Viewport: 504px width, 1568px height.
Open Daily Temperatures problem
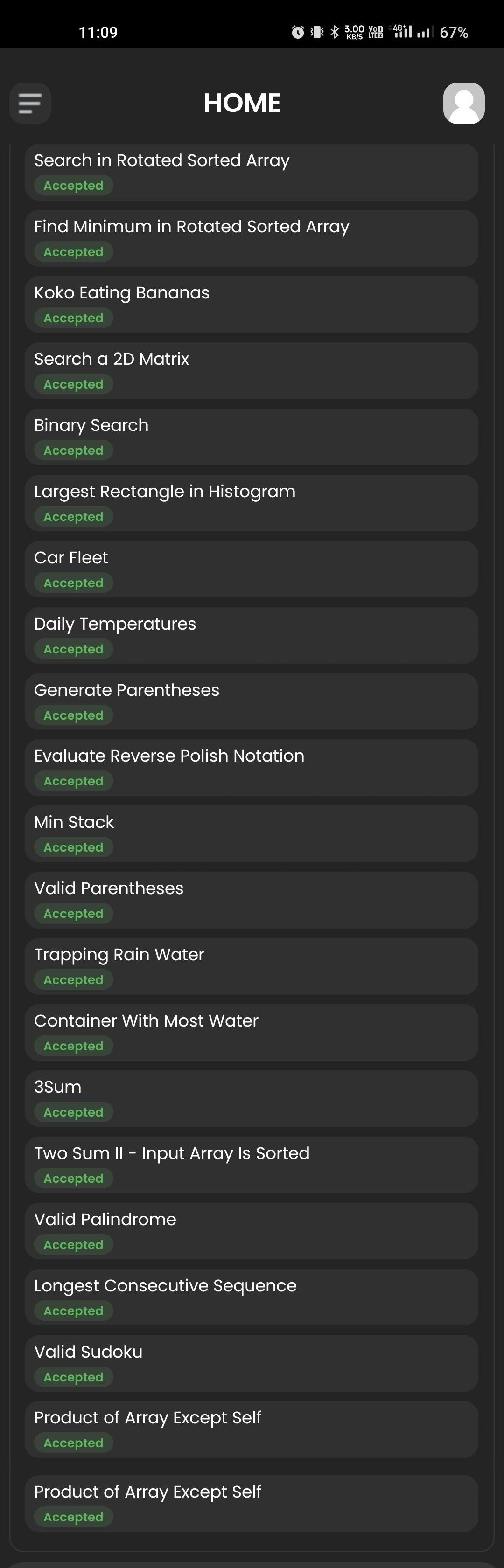[x=252, y=636]
